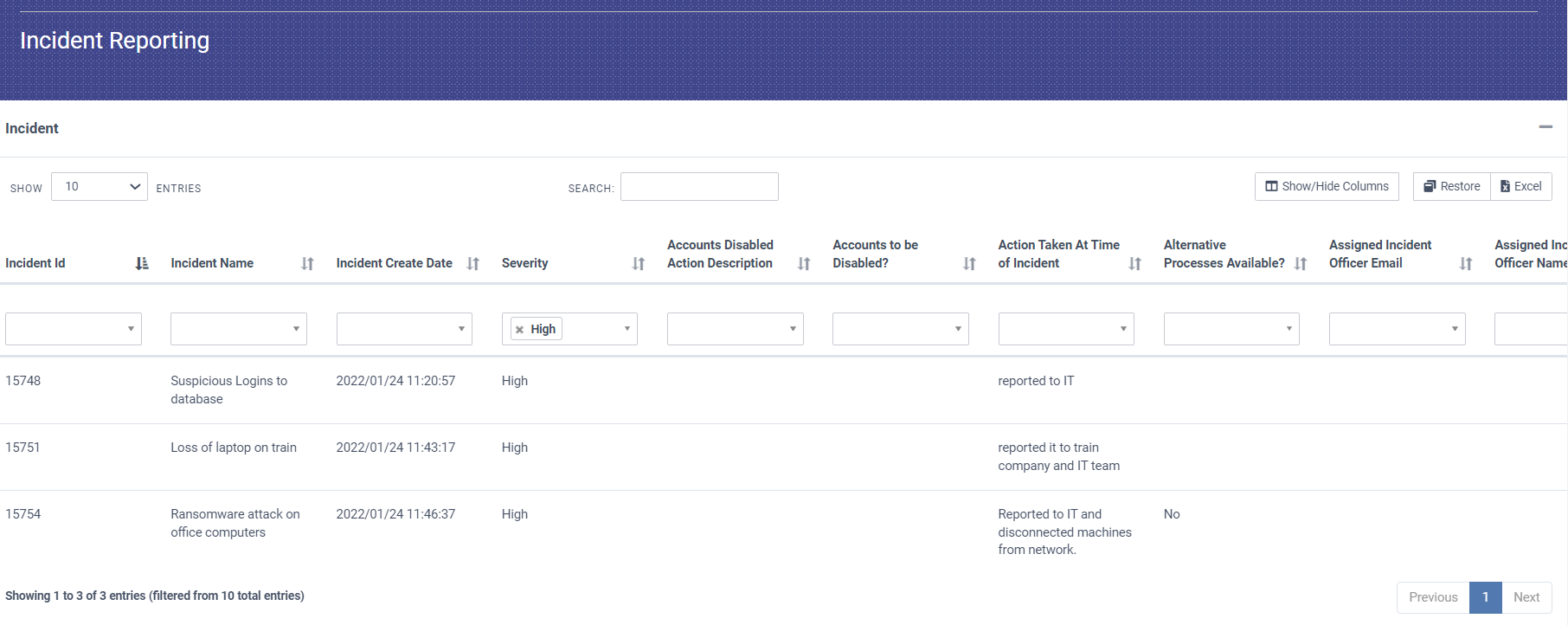1568x625 pixels.
Task: Open Incident Name filter dropdown
Action: (x=239, y=329)
